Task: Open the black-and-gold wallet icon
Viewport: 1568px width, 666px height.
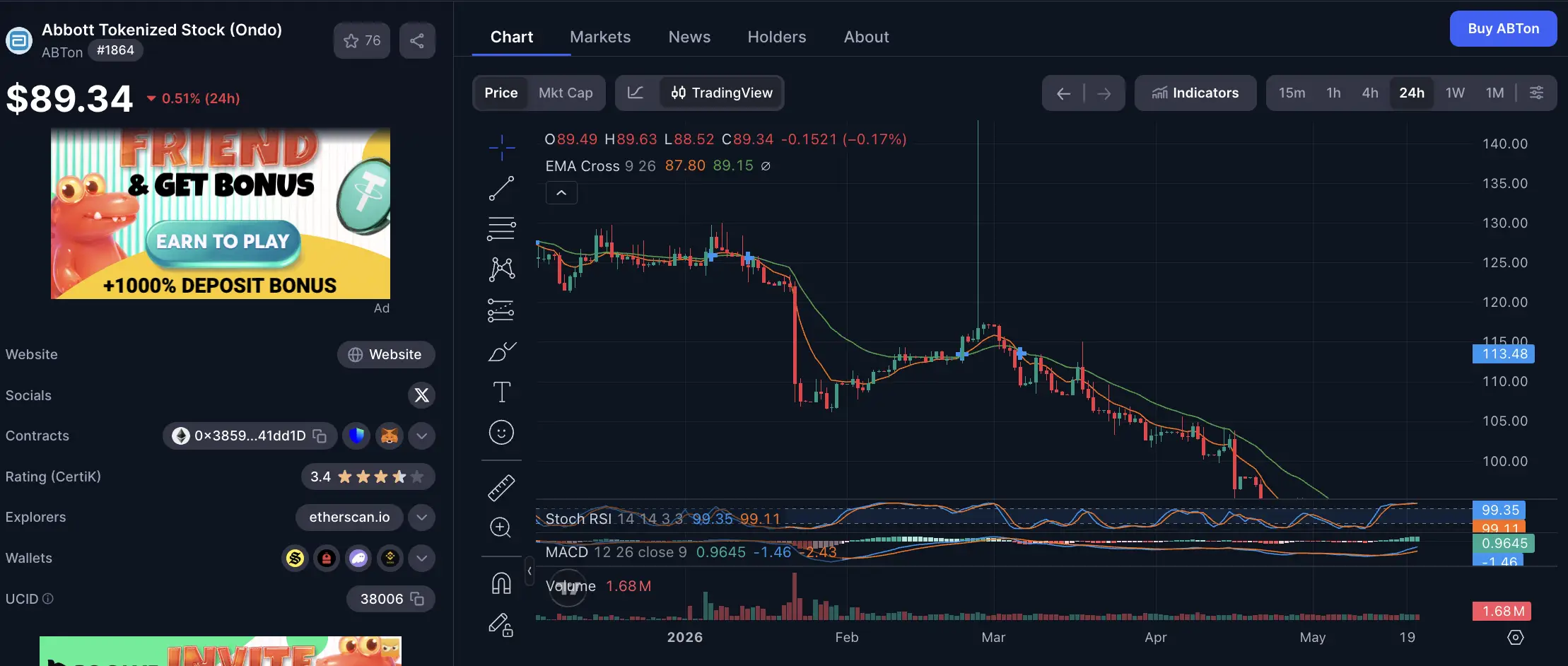Action: pos(390,559)
